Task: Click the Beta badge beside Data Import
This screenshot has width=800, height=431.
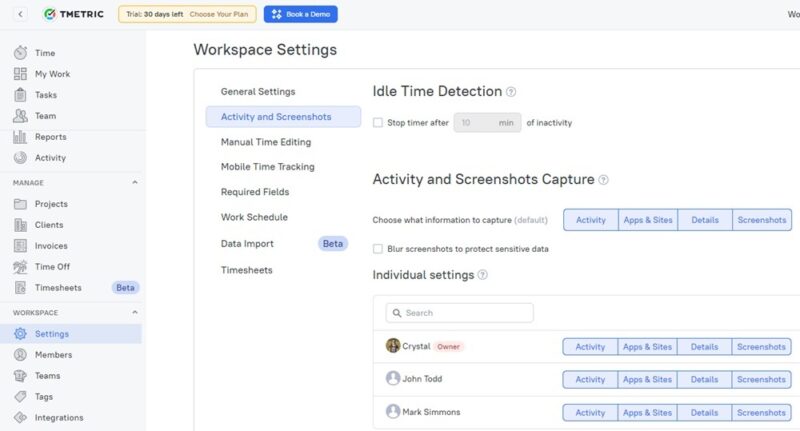Action: (333, 244)
